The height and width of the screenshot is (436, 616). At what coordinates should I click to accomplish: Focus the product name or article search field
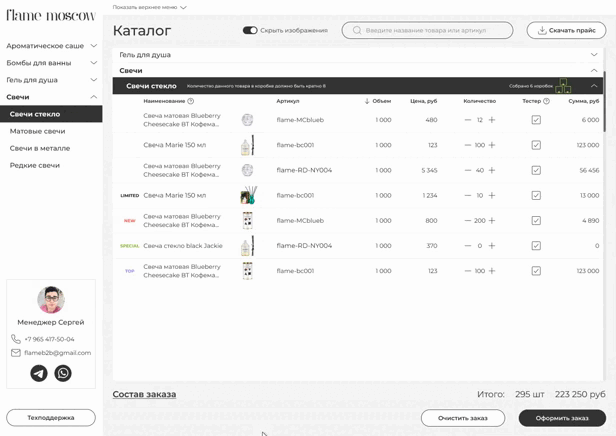[x=427, y=30]
